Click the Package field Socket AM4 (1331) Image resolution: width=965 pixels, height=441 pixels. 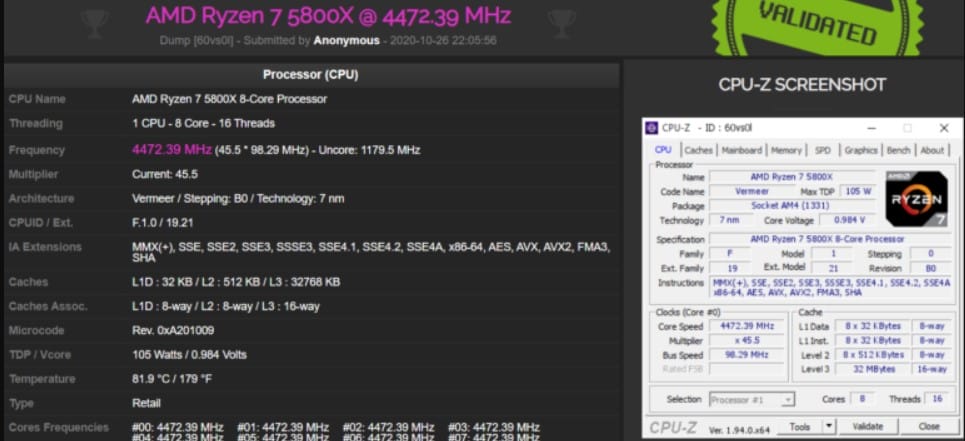tap(791, 205)
